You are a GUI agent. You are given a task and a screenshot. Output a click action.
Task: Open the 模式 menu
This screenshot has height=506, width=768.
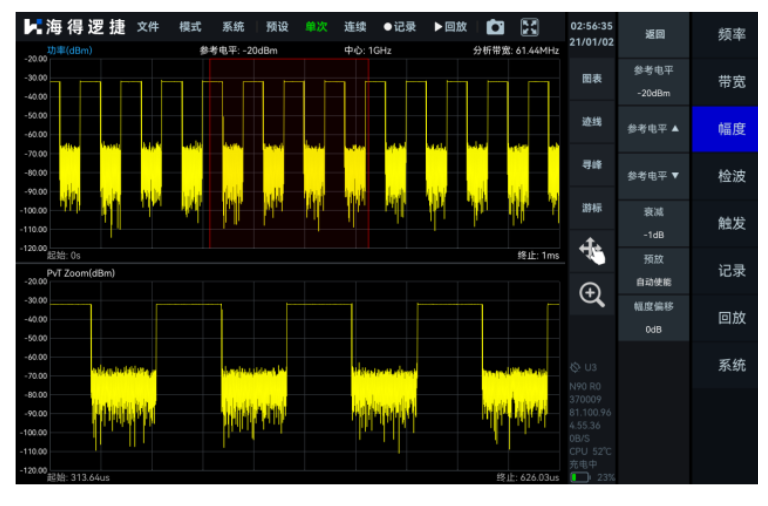190,27
